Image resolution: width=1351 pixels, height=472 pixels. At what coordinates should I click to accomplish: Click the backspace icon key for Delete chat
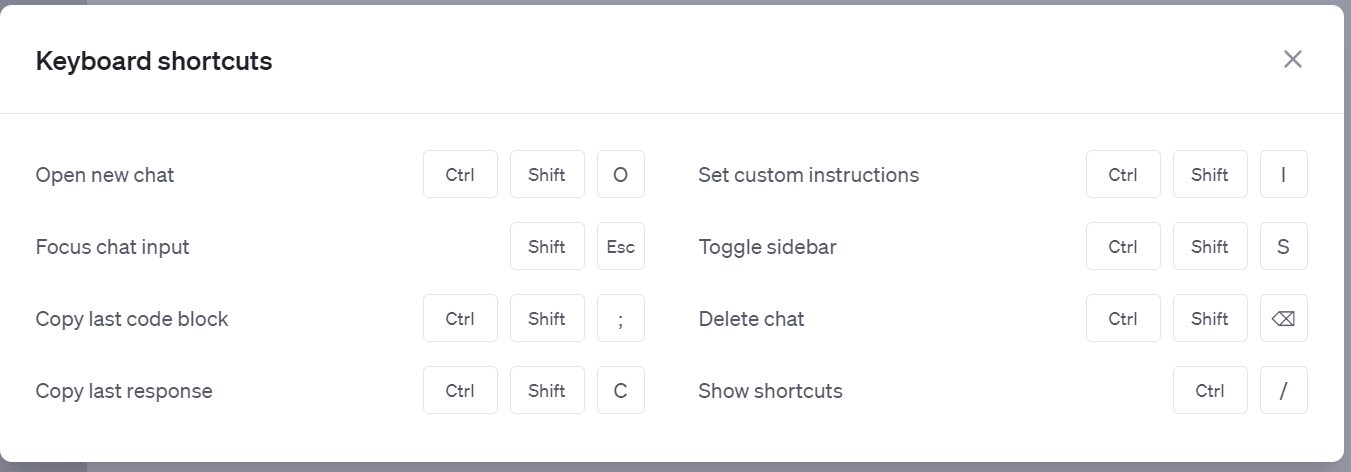pos(1284,319)
